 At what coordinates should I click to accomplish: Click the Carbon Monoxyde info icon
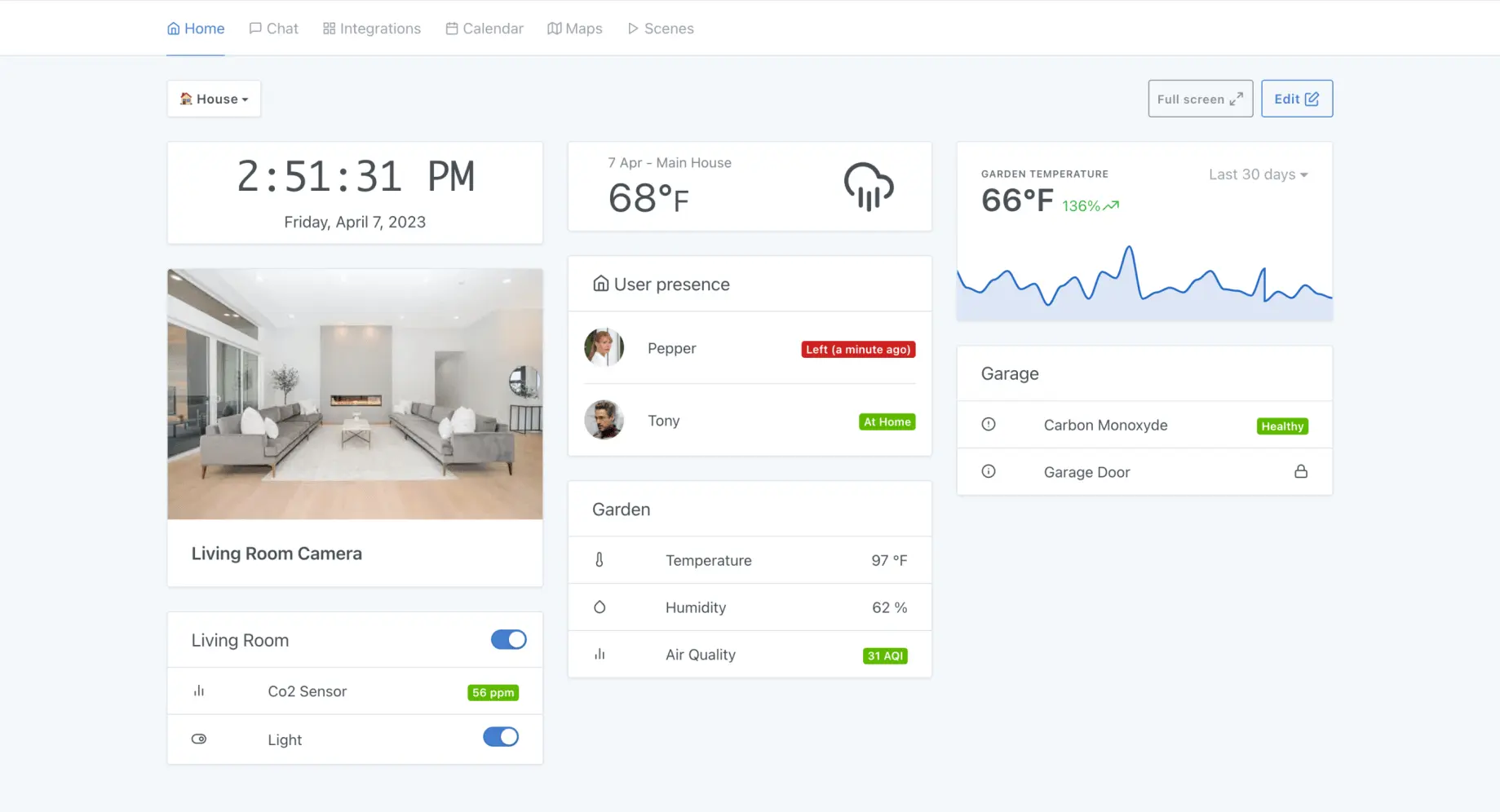click(x=988, y=424)
